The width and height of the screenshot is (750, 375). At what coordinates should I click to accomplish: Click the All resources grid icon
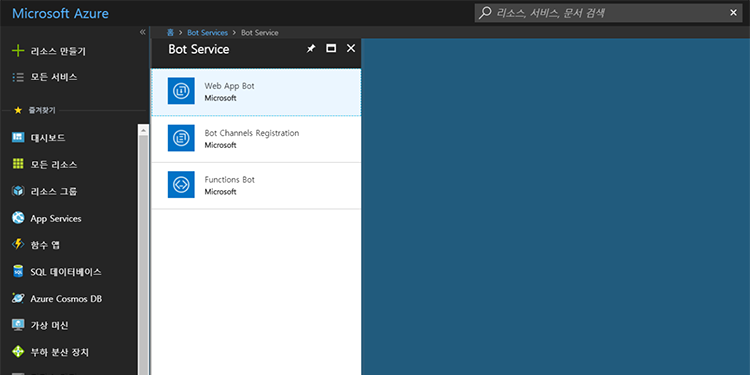pyautogui.click(x=18, y=164)
